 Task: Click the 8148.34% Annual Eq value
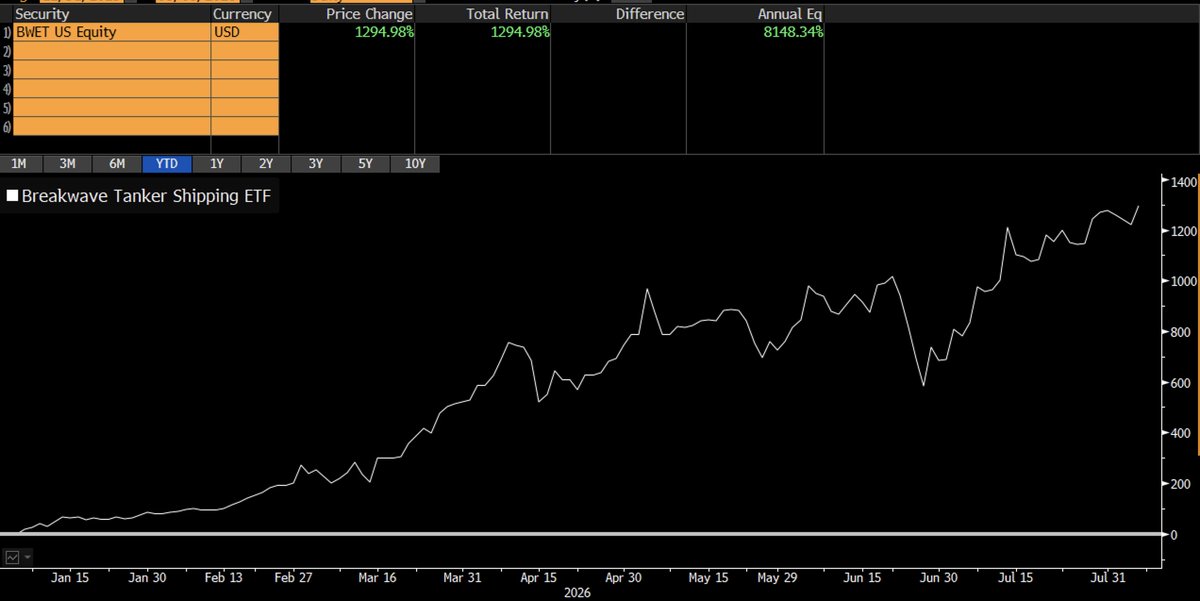tap(791, 32)
